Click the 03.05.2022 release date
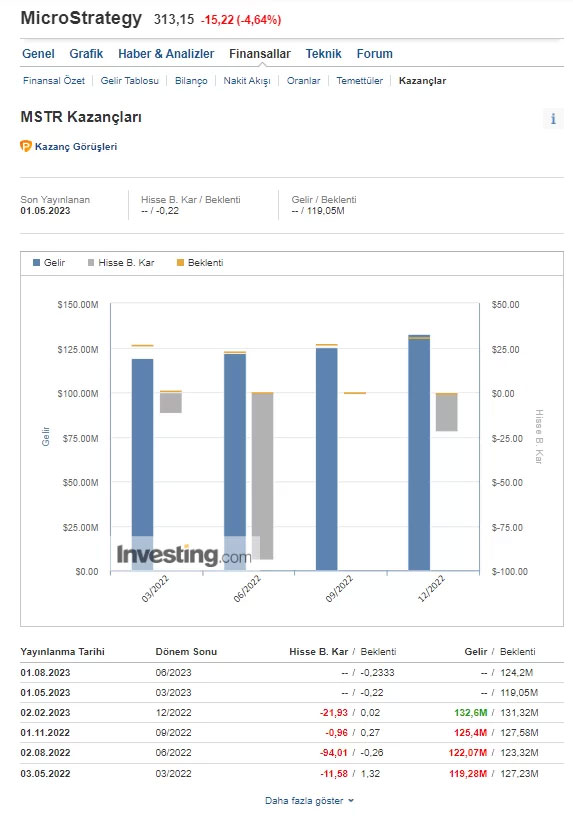This screenshot has width=573, height=821. click(45, 773)
